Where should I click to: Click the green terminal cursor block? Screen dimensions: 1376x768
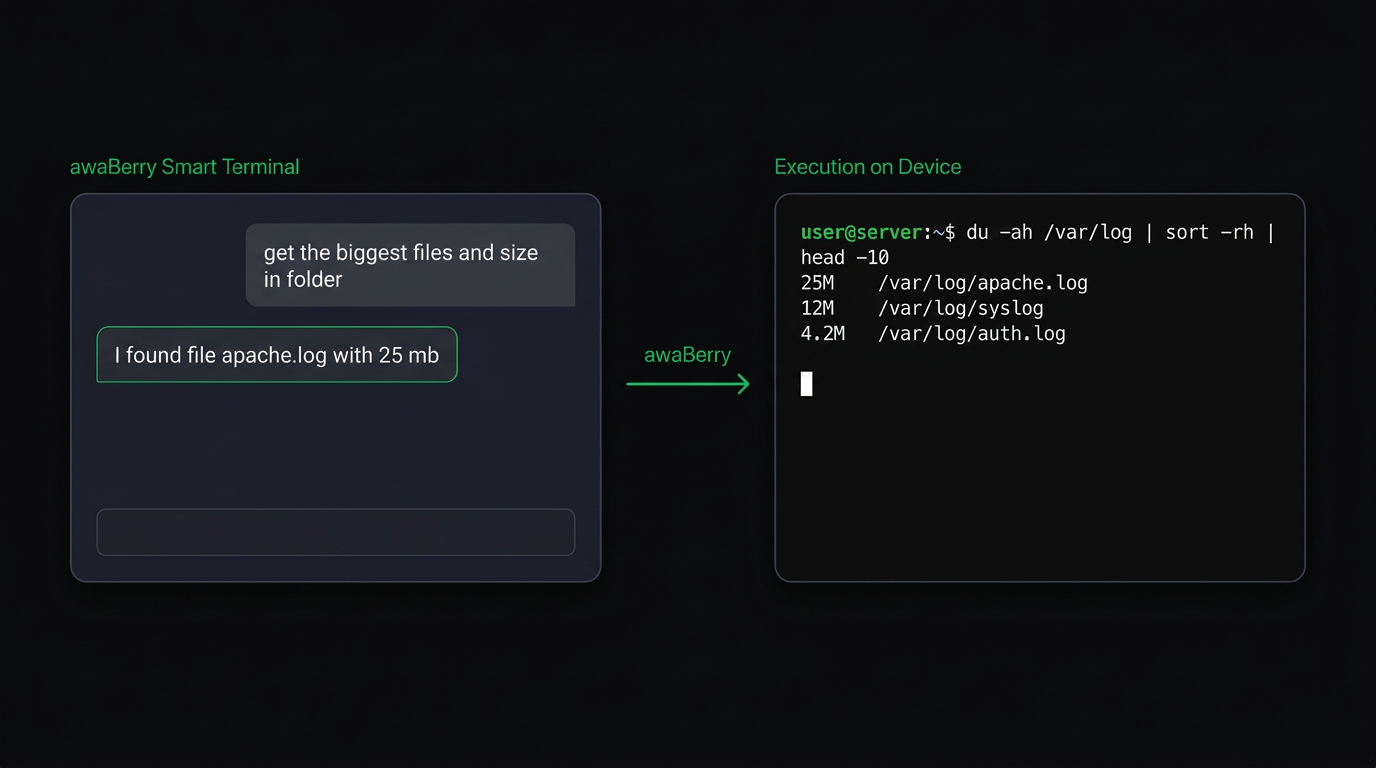click(x=807, y=383)
